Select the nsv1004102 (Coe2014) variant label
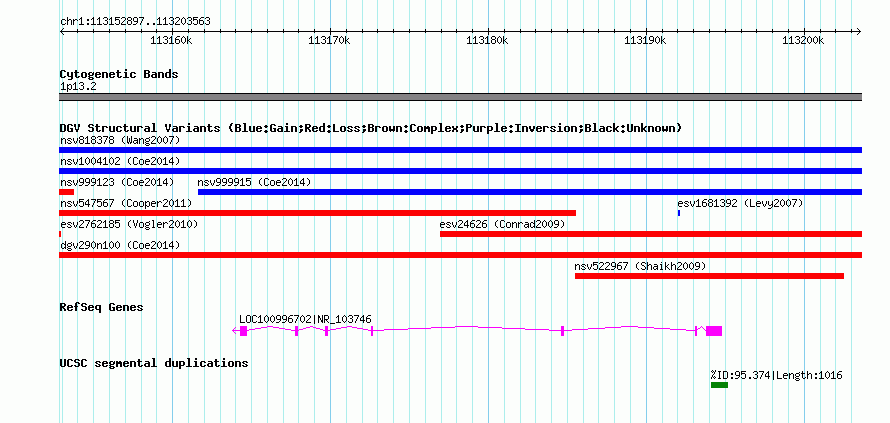 point(120,161)
